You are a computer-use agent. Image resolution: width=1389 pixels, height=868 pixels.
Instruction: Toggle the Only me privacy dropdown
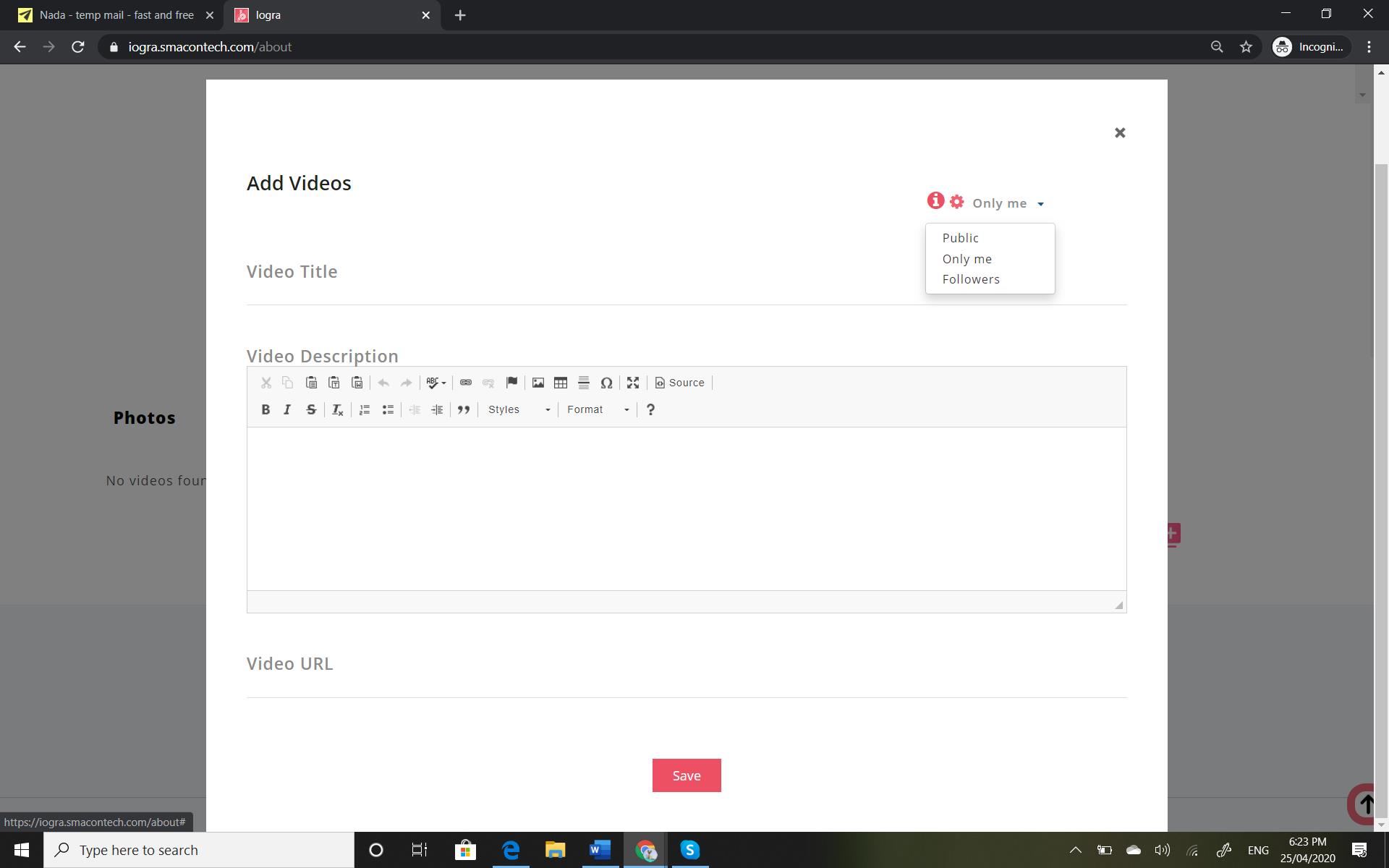pyautogui.click(x=1008, y=203)
